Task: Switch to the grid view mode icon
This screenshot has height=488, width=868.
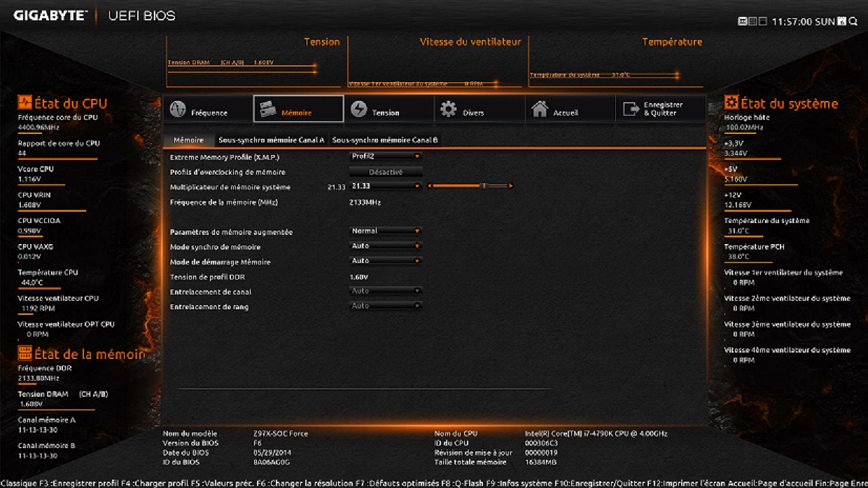Action: [752, 21]
